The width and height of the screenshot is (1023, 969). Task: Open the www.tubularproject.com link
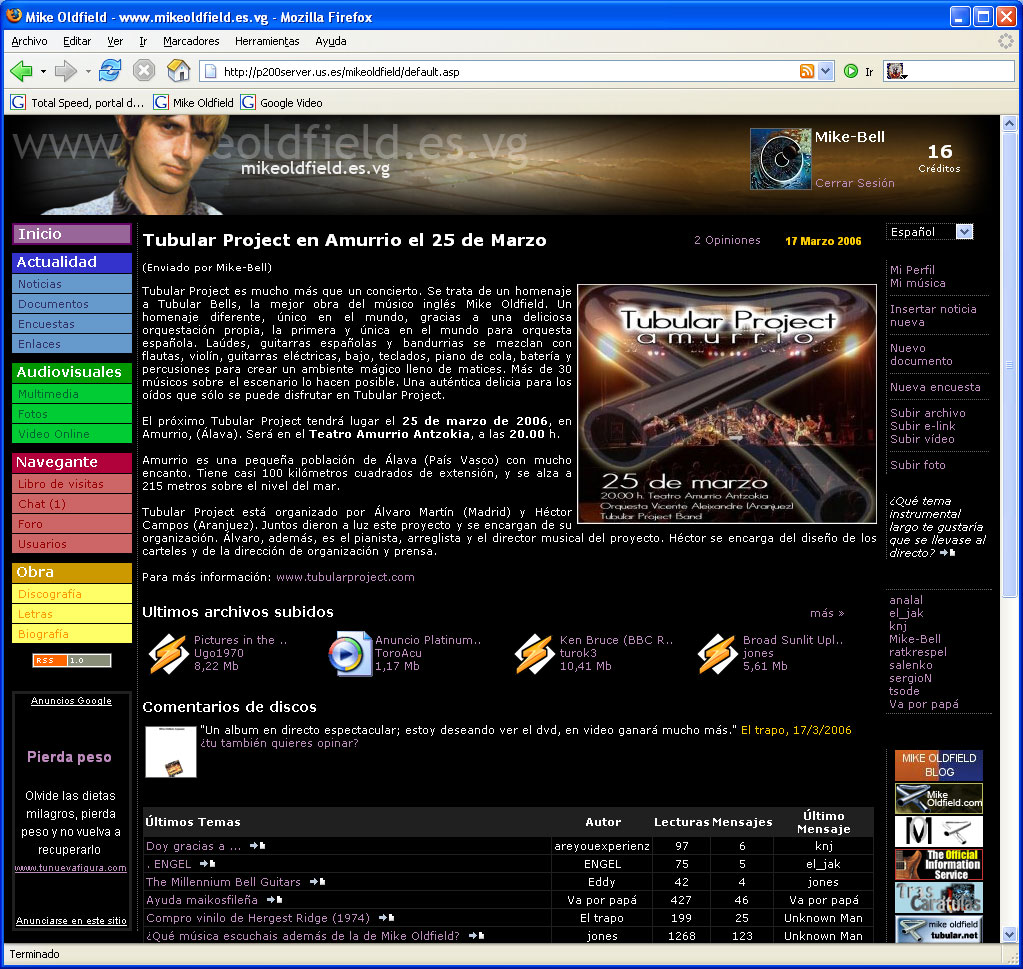[345, 577]
